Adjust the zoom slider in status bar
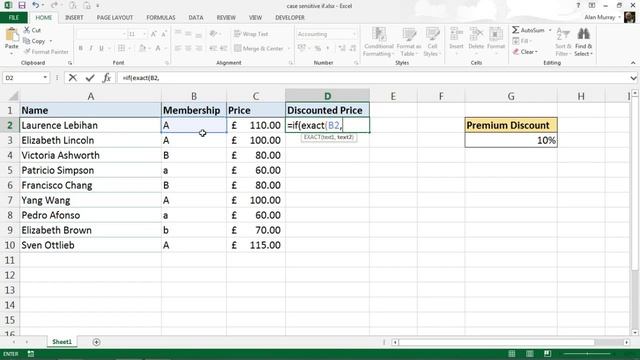This screenshot has width=640, height=360. (587, 354)
